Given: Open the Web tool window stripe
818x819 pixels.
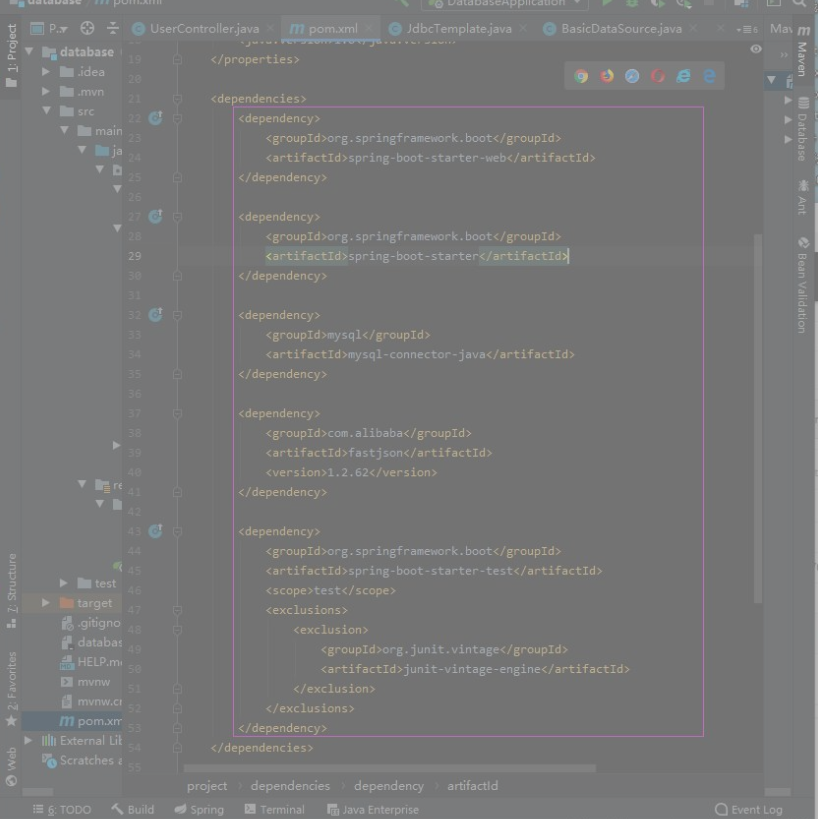Looking at the screenshot, I should [11, 767].
